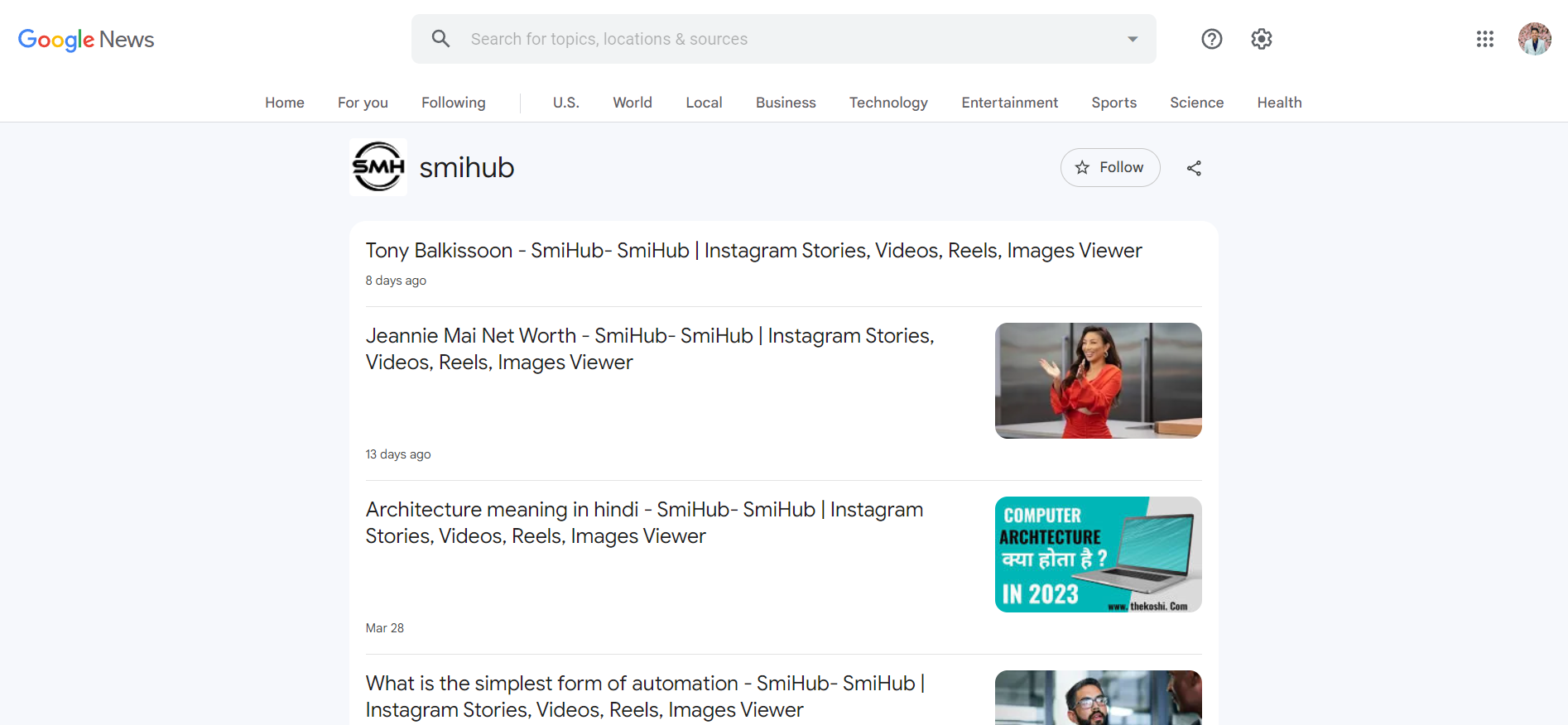Open the account profile avatar
The height and width of the screenshot is (725, 1568).
[x=1535, y=39]
